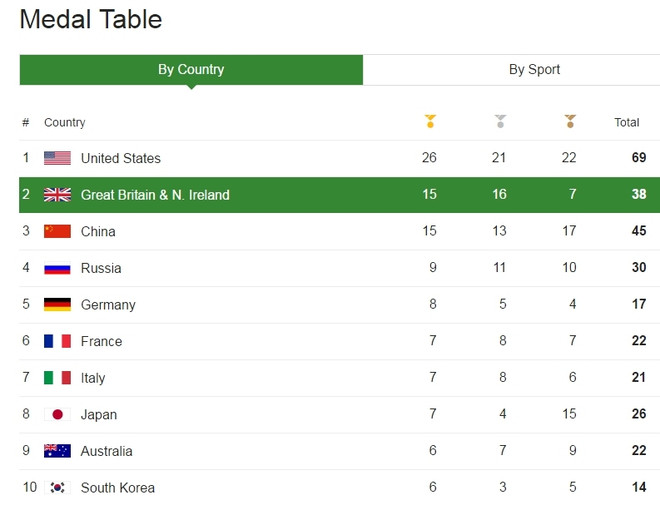
Task: Click the South Korea flag icon
Action: point(57,488)
